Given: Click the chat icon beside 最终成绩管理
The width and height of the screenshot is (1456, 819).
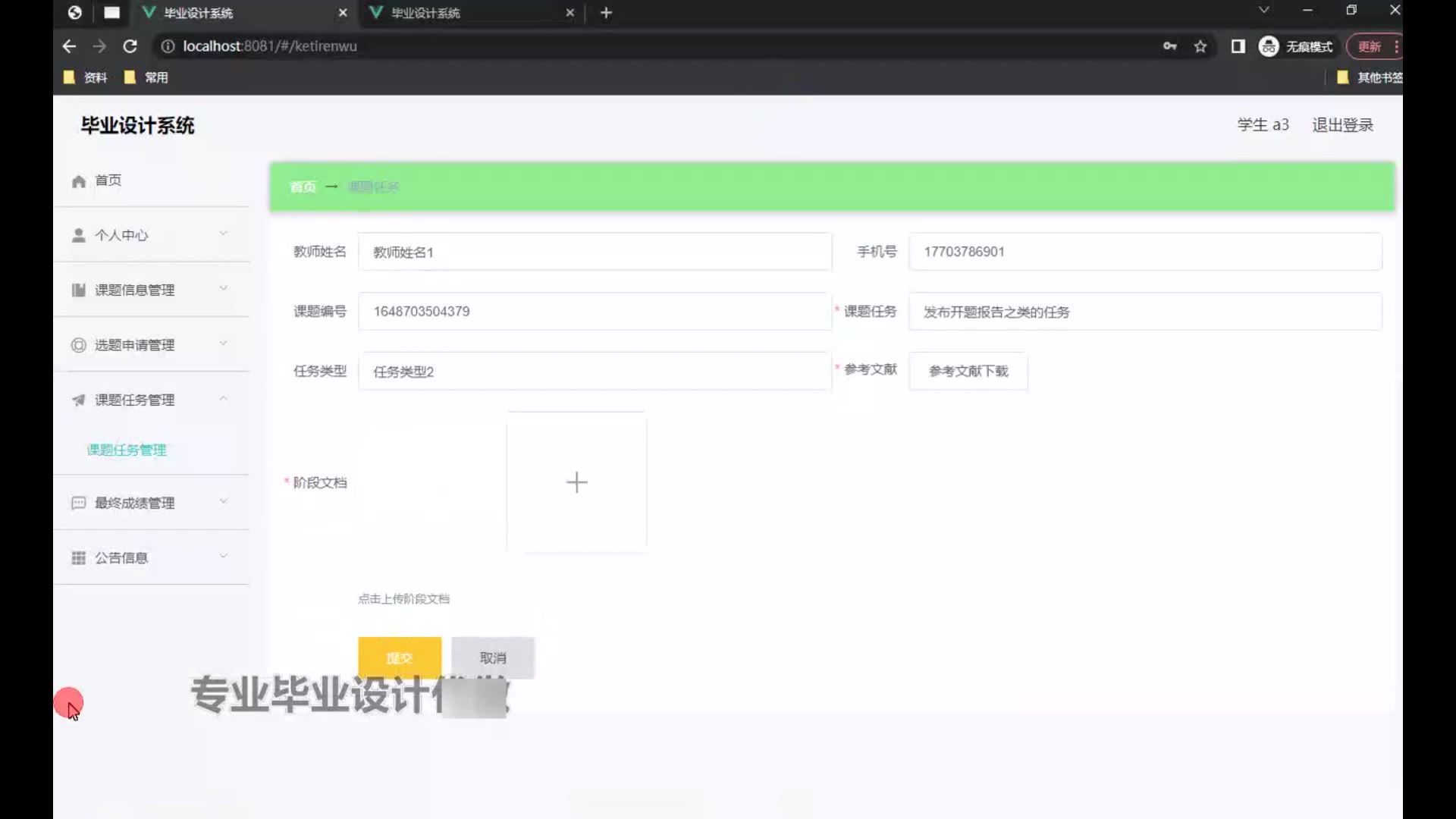Looking at the screenshot, I should pyautogui.click(x=78, y=504).
